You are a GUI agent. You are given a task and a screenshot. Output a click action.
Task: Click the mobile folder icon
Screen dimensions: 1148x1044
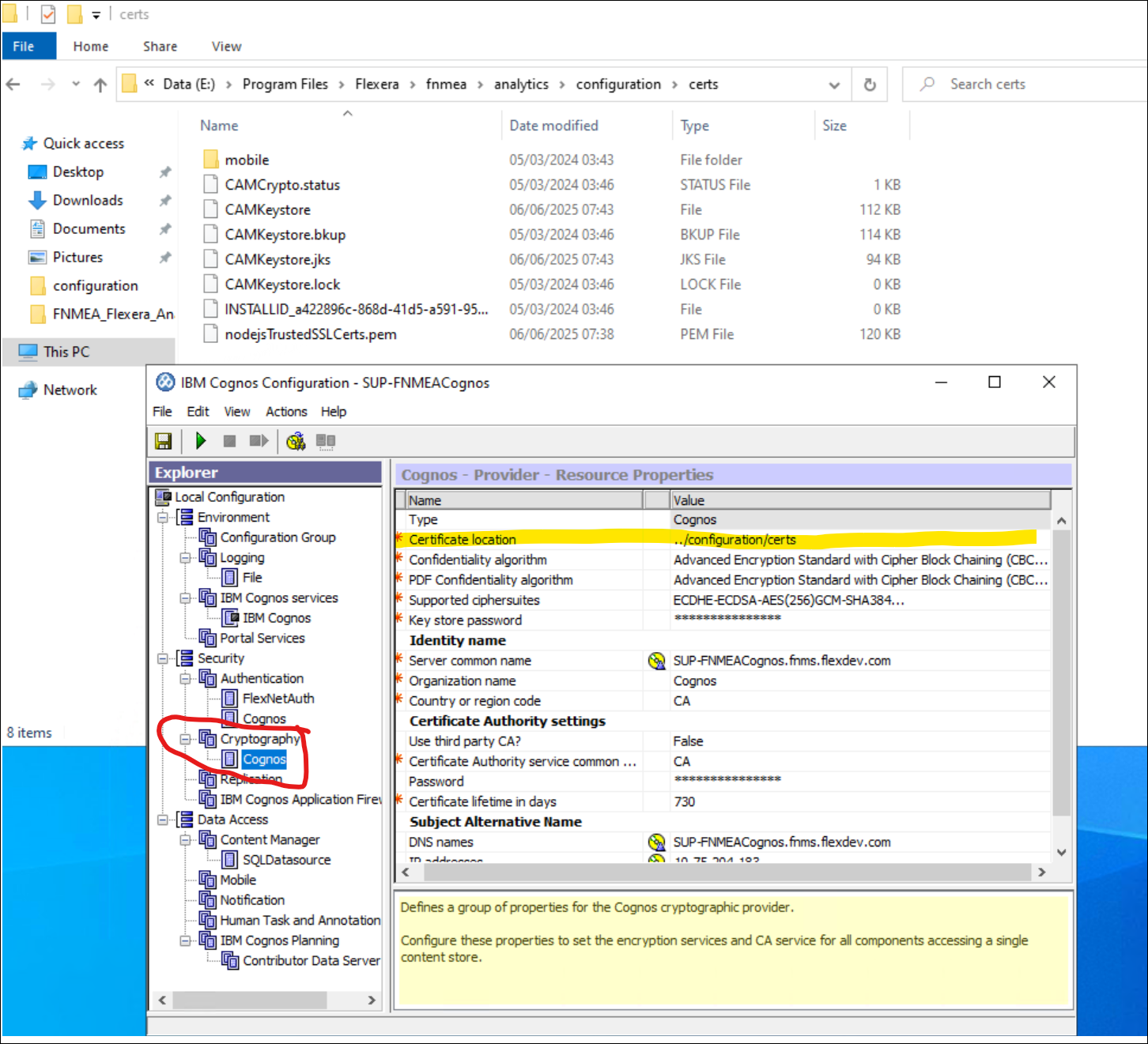[210, 160]
